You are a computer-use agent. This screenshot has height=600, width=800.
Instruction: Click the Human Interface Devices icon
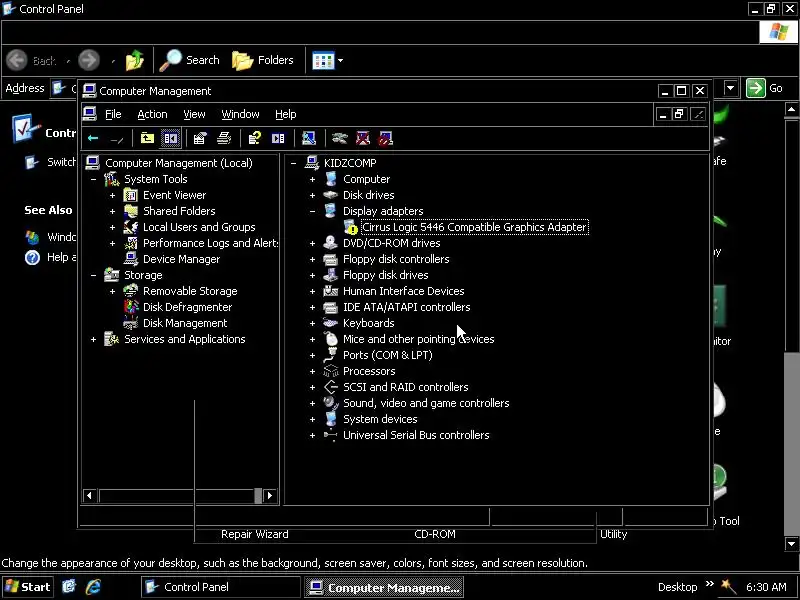pos(331,291)
